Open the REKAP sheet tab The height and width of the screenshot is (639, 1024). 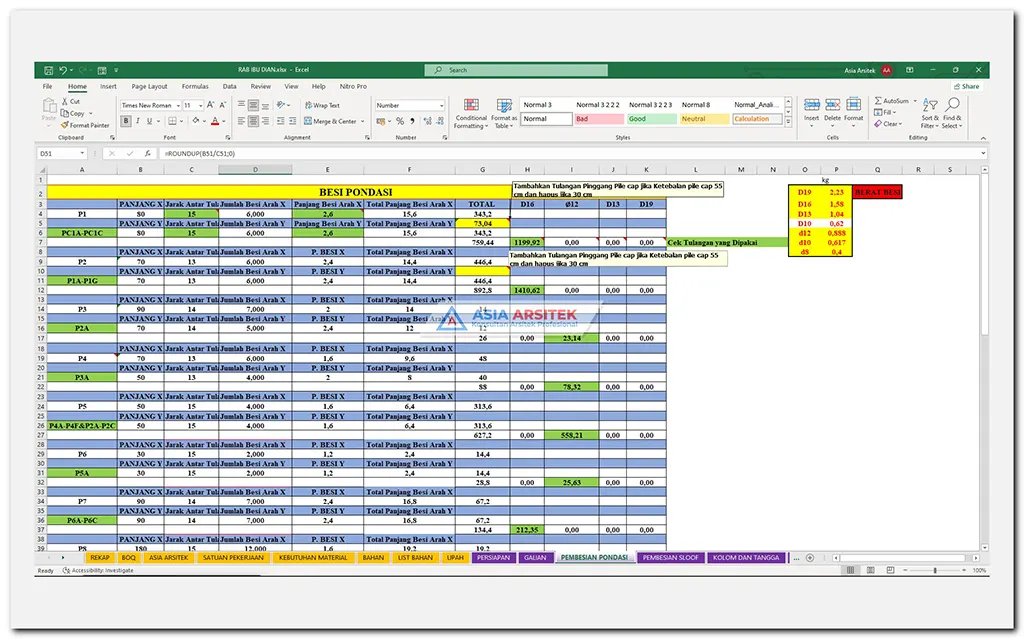[x=100, y=558]
